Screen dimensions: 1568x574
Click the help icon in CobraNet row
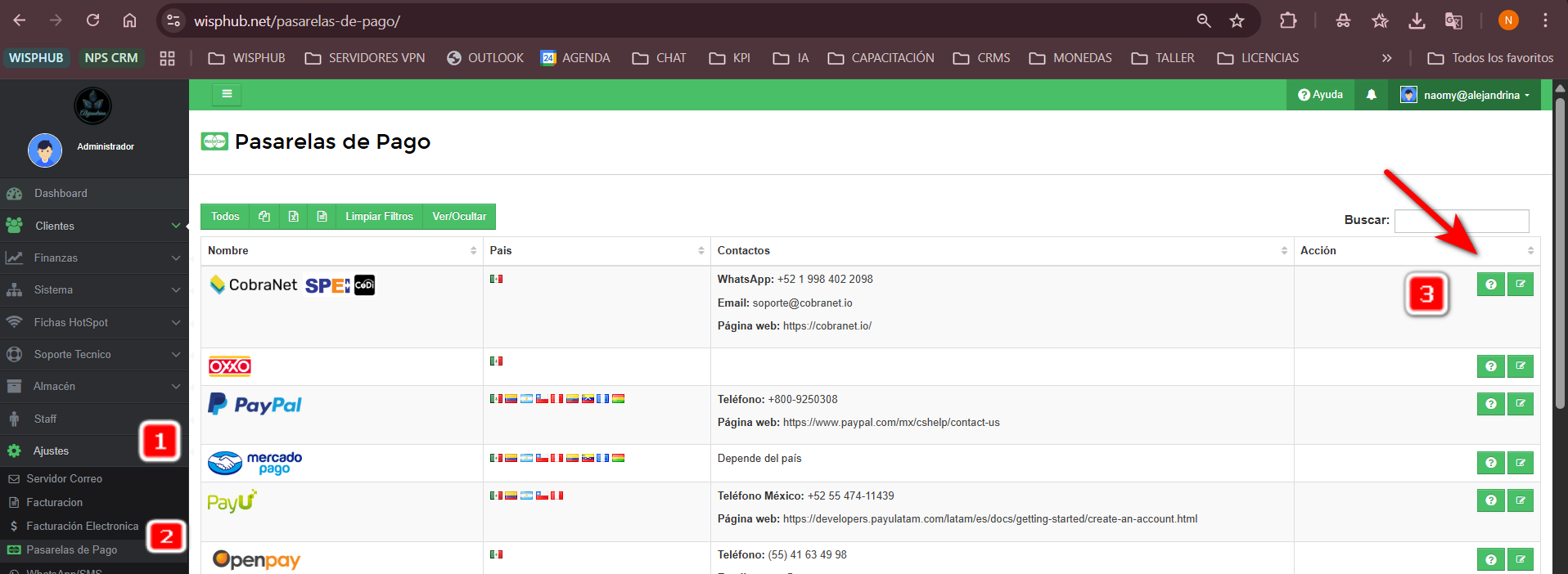pos(1490,285)
